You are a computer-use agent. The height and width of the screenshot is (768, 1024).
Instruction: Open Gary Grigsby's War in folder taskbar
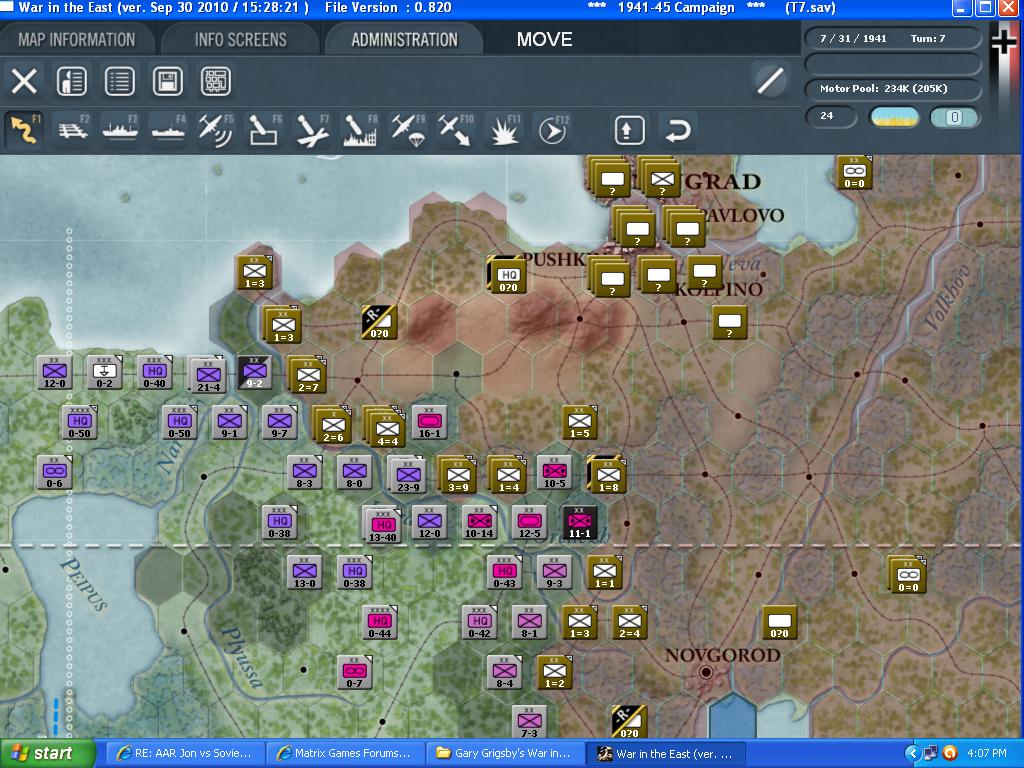click(504, 754)
